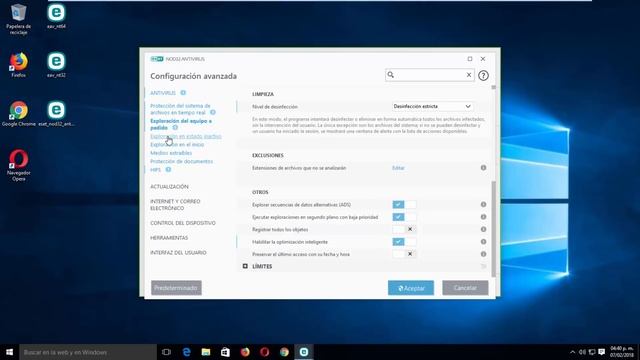Open Protección de documentos settings
640x360 pixels.
182,161
